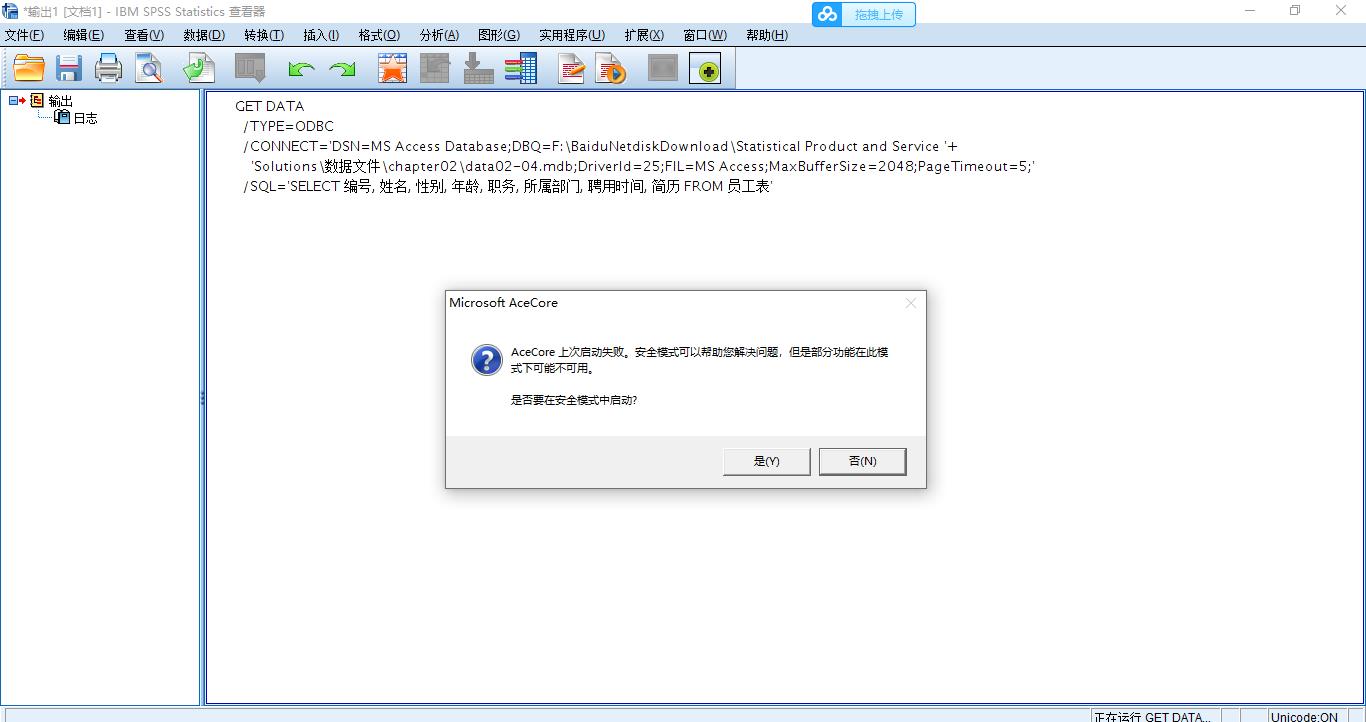Click the Save floppy disk icon
Image resolution: width=1366 pixels, height=722 pixels.
coord(68,68)
